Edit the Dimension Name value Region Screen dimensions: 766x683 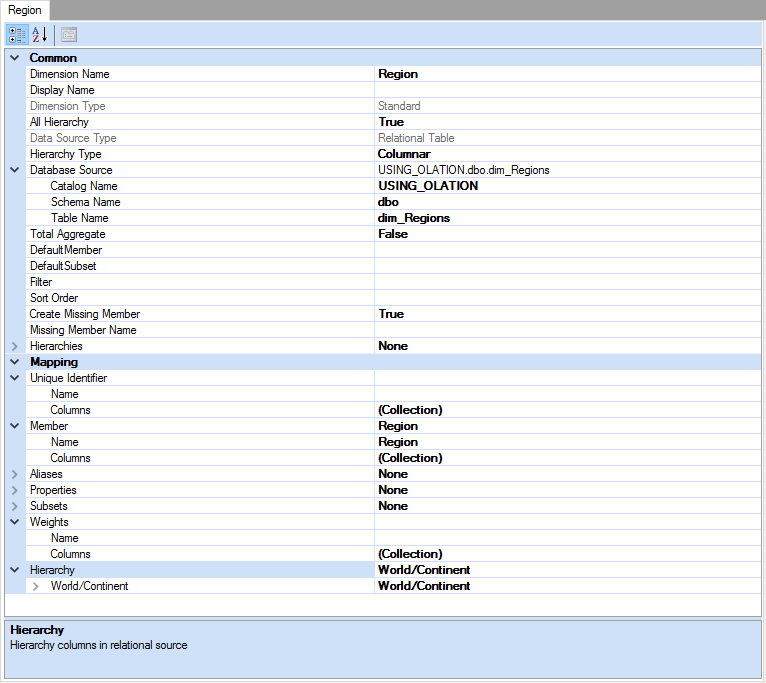[568, 74]
